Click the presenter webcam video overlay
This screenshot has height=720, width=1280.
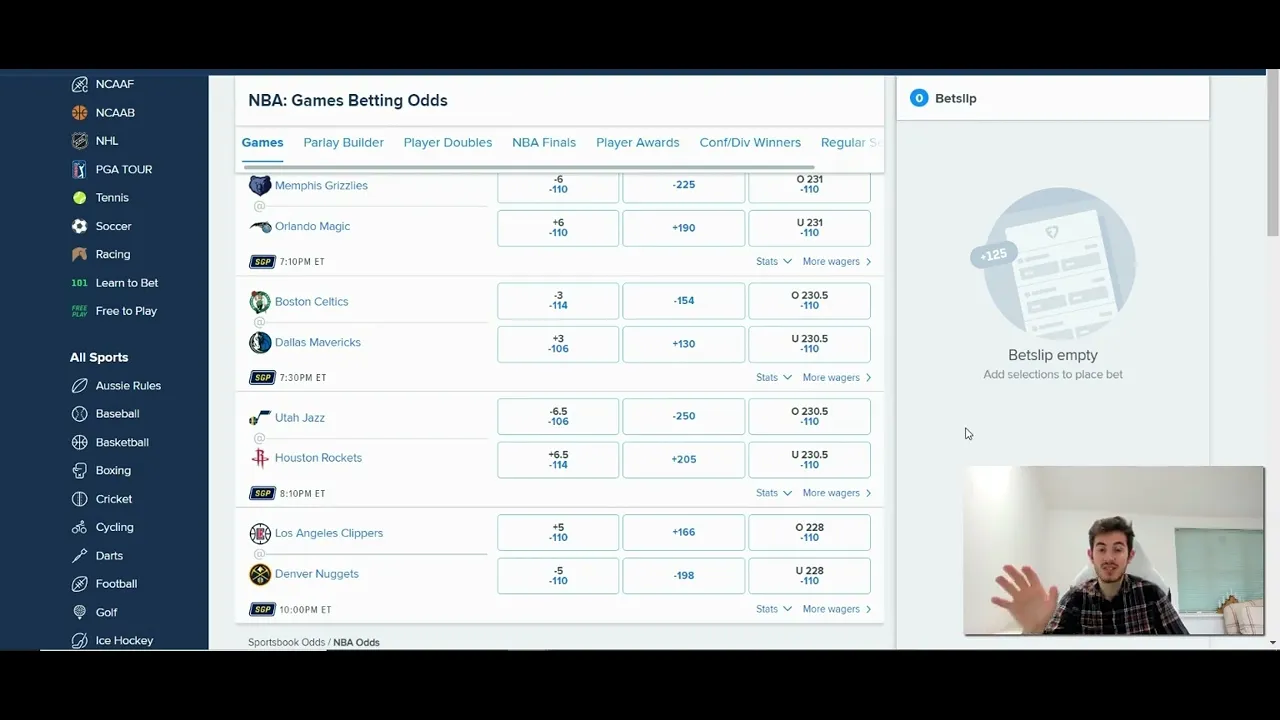(x=1114, y=550)
